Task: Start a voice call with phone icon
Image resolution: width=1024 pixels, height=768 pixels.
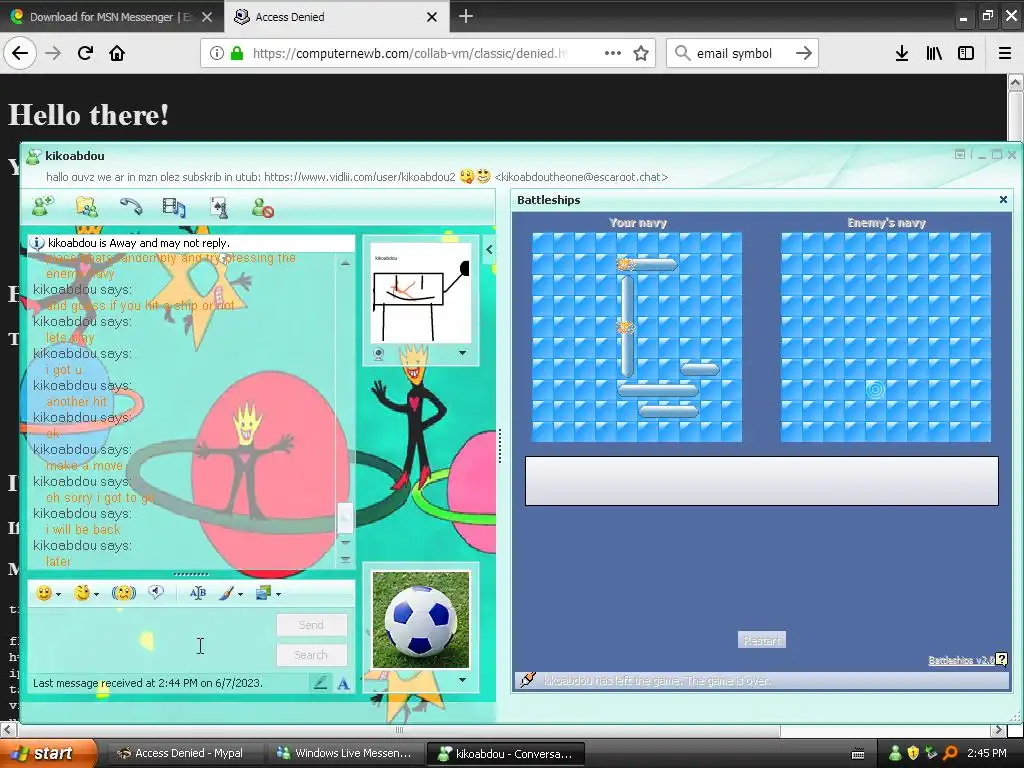Action: pos(131,206)
